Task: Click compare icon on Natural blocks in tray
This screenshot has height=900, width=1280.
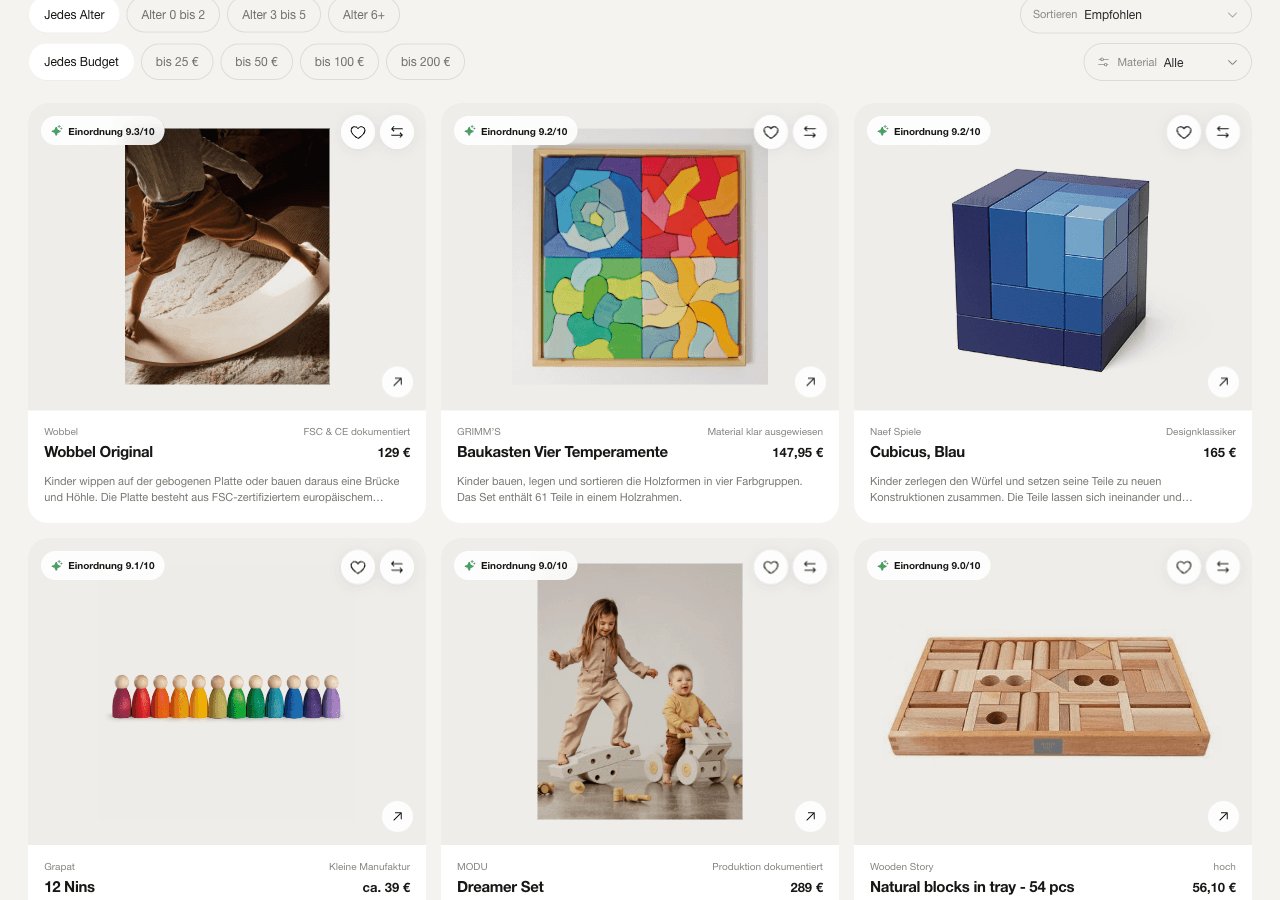Action: point(1223,567)
